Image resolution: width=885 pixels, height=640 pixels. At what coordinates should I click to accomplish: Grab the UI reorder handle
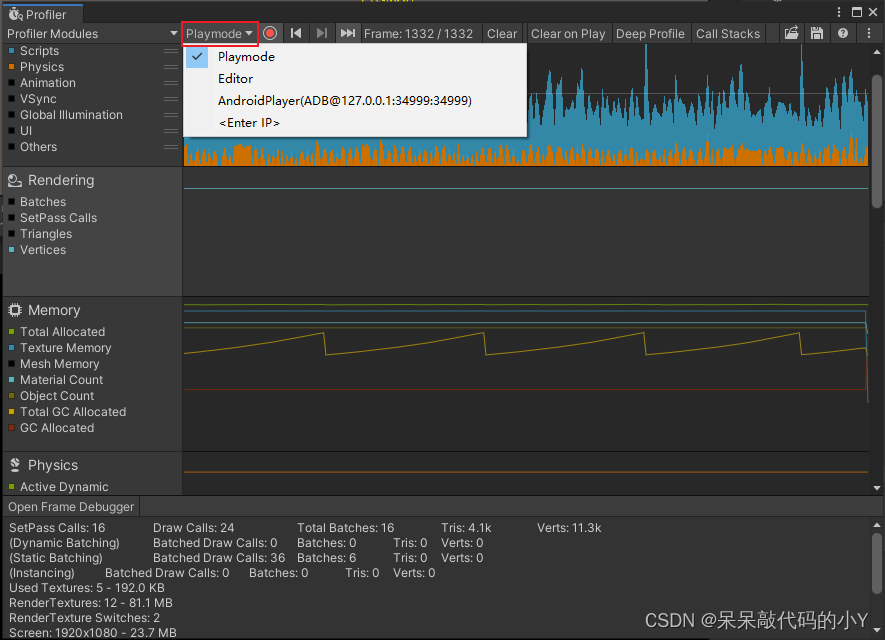point(170,130)
